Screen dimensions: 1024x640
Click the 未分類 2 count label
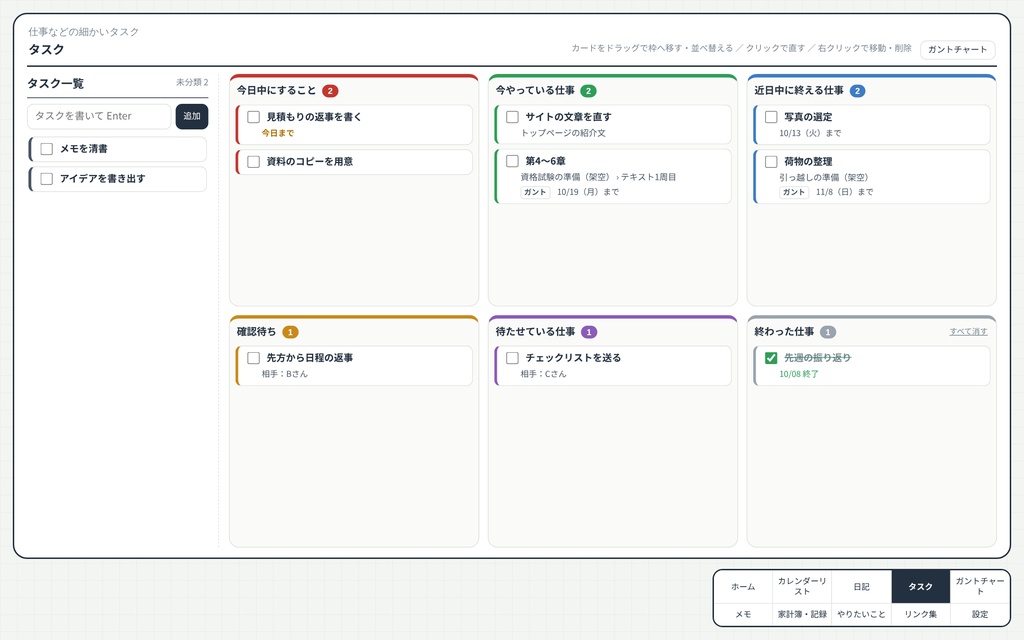coord(192,82)
